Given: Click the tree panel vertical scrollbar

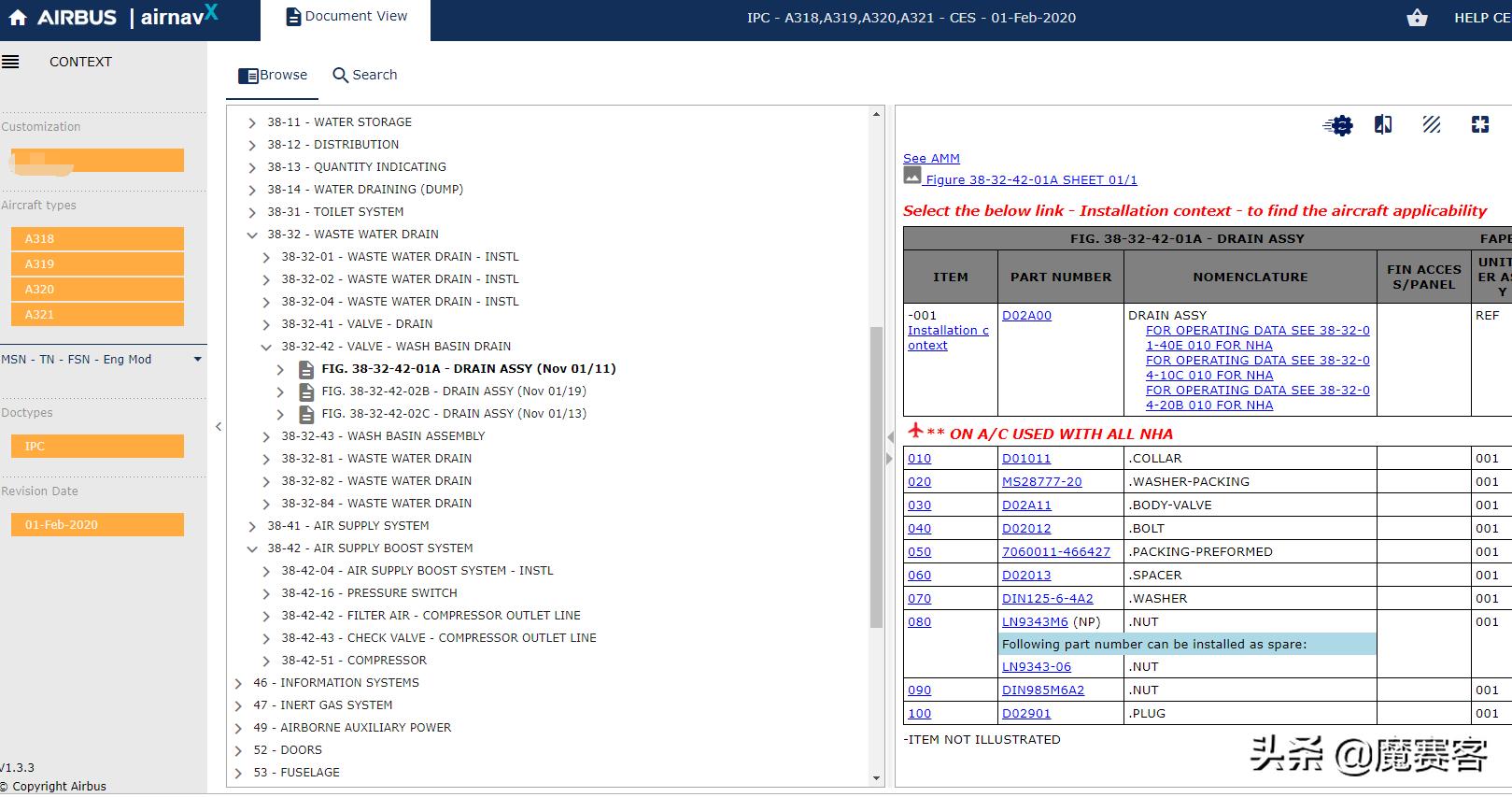Looking at the screenshot, I should pyautogui.click(x=876, y=477).
